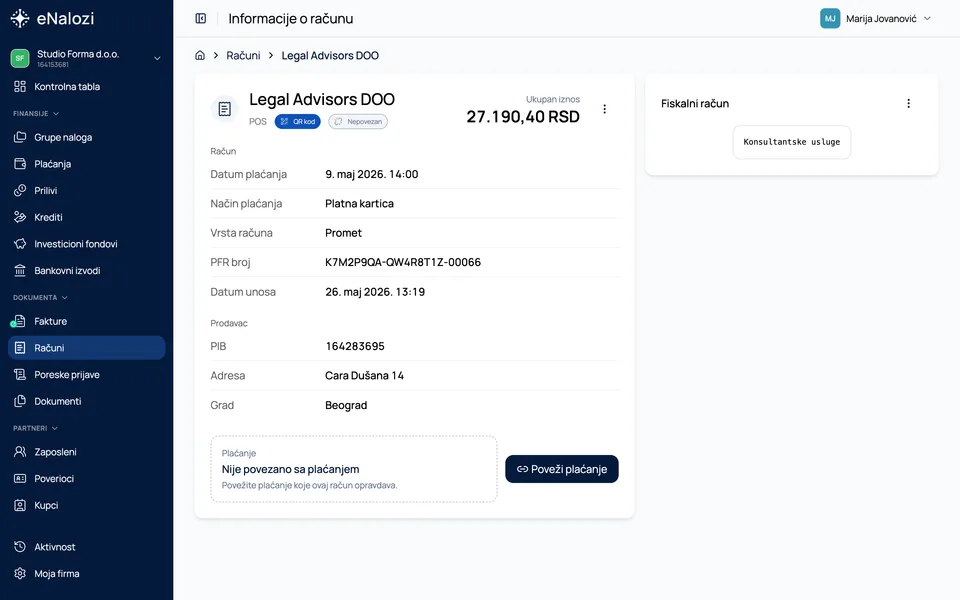Open Bankovni izvodi bank icon

(x=20, y=270)
